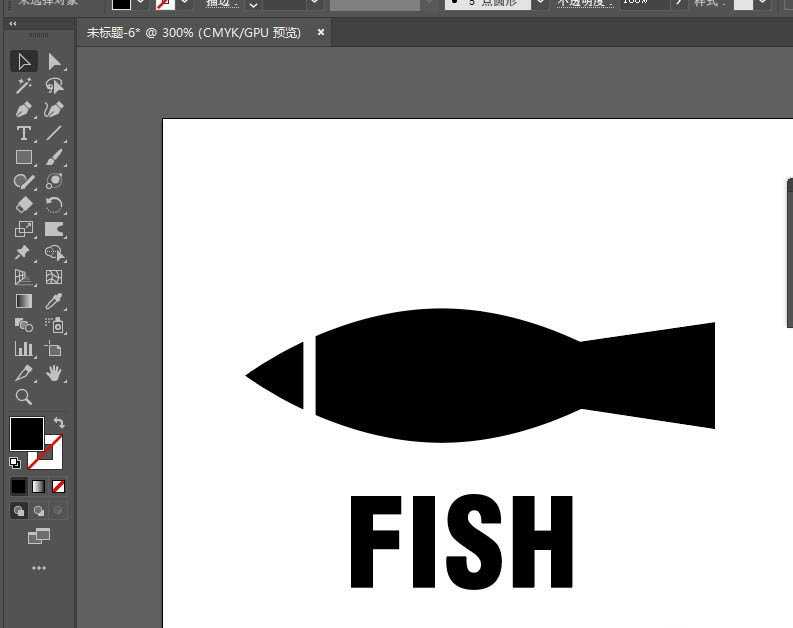Screen dimensions: 793x628
Task: Open Edit Toolbar three-dots button
Action: 38,568
